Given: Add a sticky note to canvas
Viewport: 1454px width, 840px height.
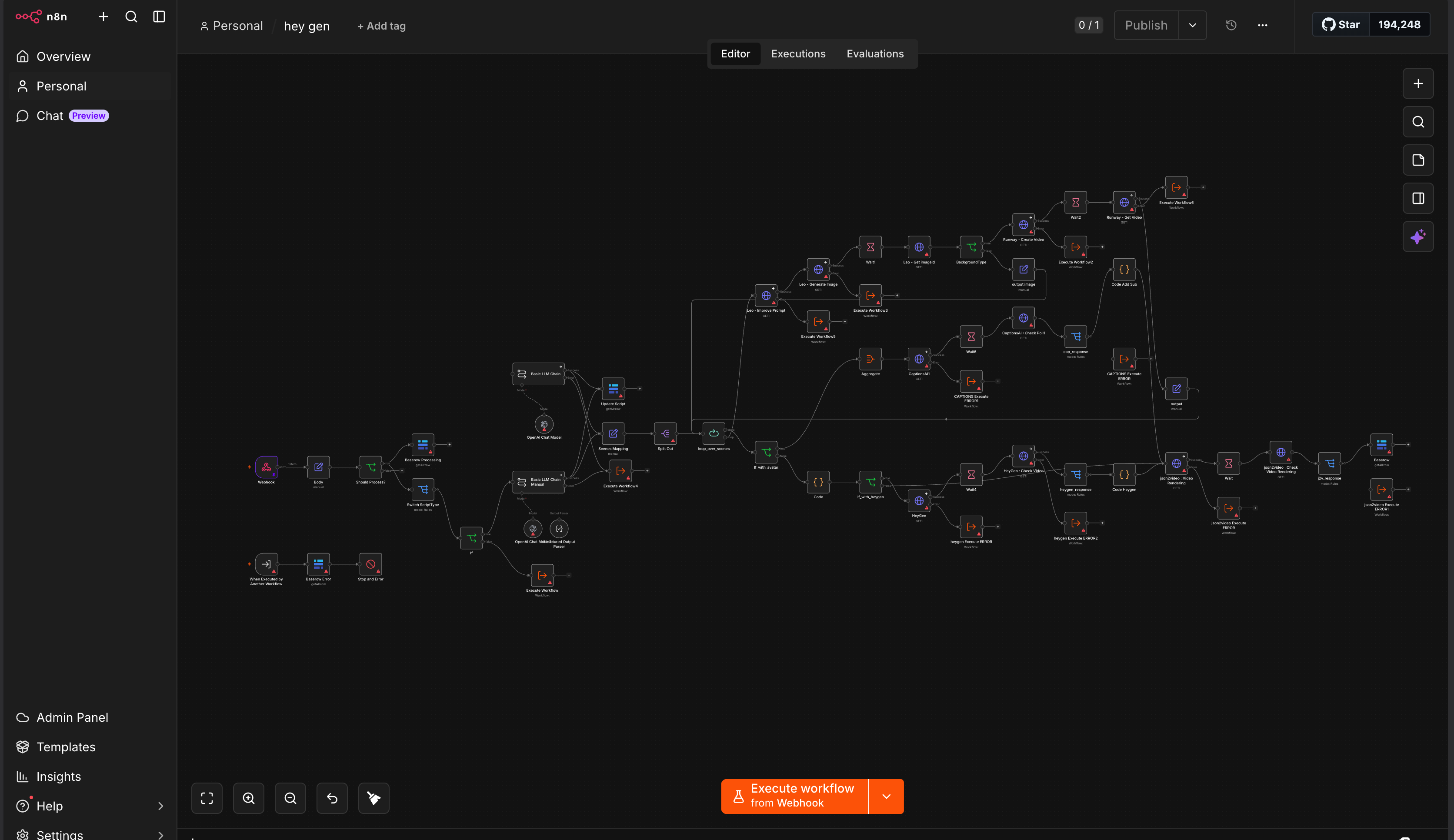Looking at the screenshot, I should (x=1418, y=160).
